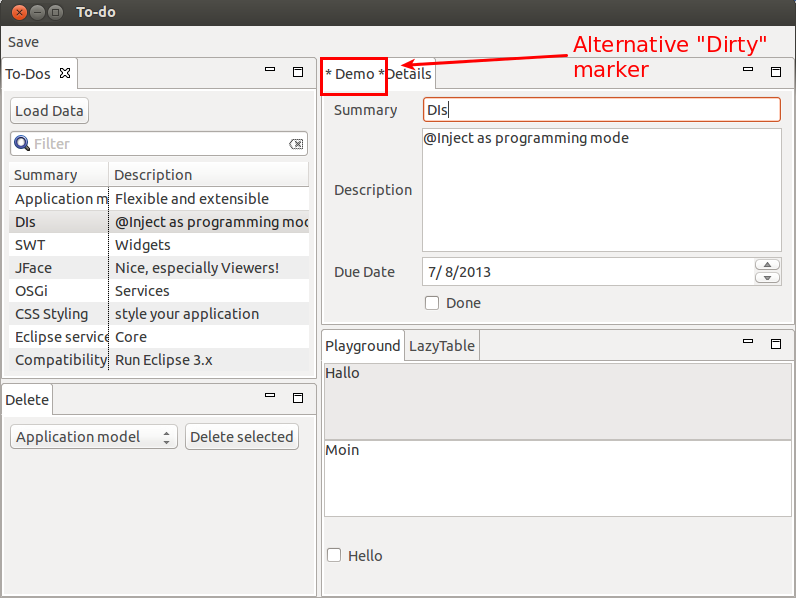Sort by the Description column header
The width and height of the screenshot is (796, 600).
[209, 175]
